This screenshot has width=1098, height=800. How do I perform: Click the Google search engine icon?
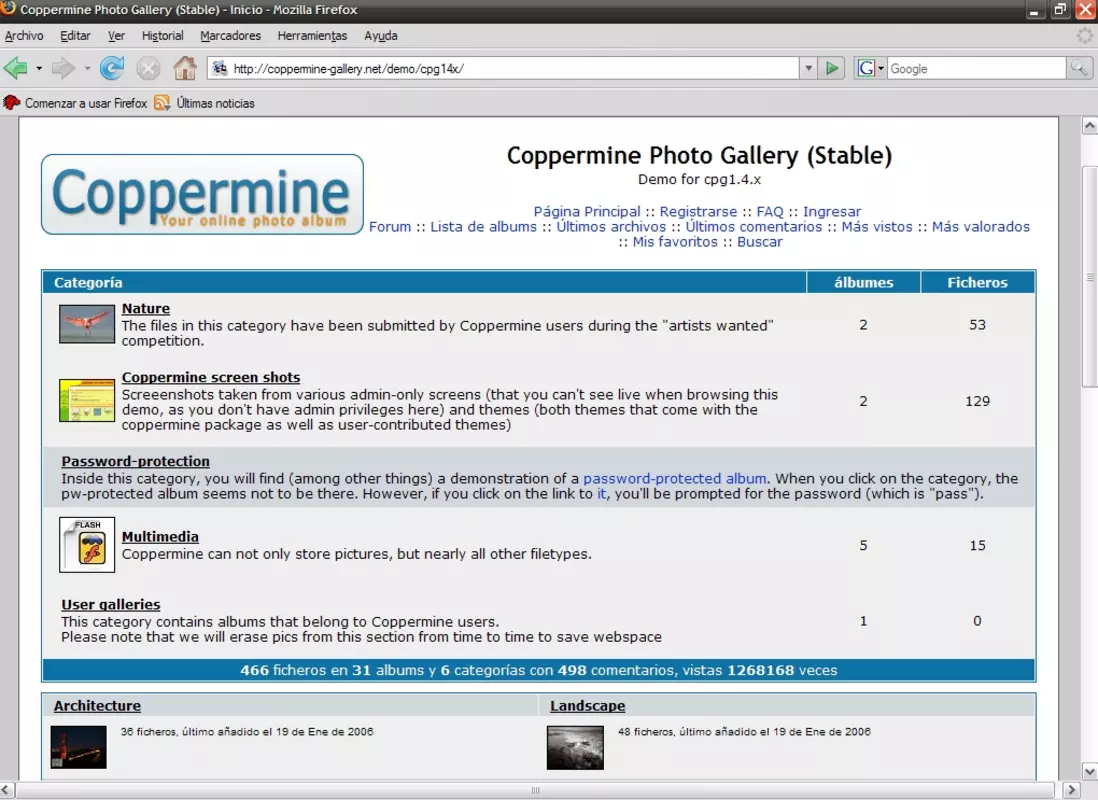click(866, 68)
